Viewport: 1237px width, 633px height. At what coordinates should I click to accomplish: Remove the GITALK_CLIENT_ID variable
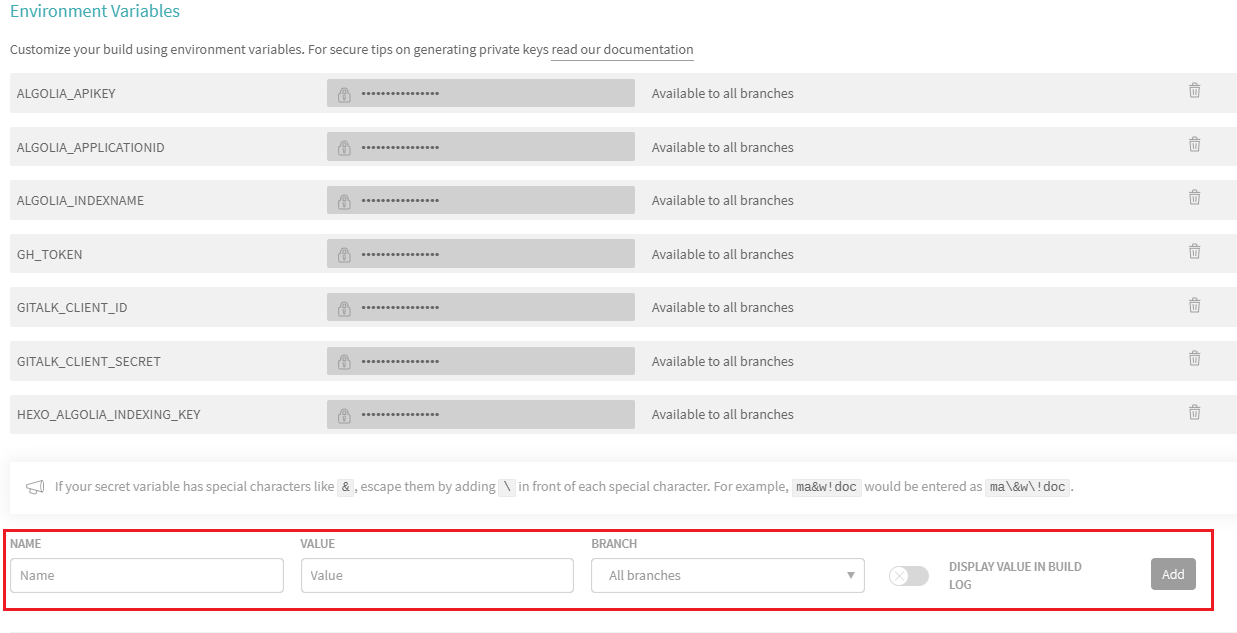click(1194, 305)
